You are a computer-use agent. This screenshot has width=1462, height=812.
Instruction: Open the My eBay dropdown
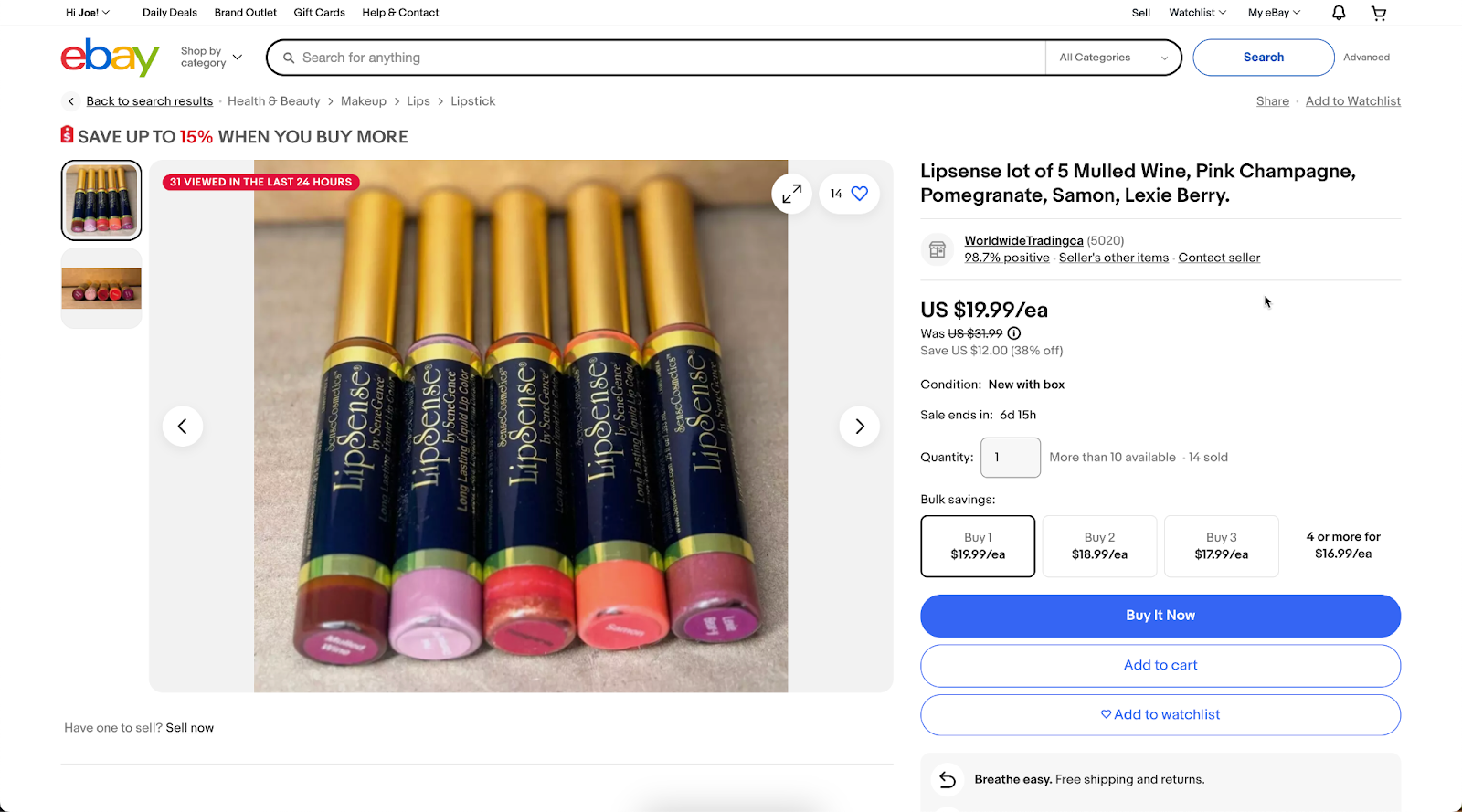tap(1273, 12)
